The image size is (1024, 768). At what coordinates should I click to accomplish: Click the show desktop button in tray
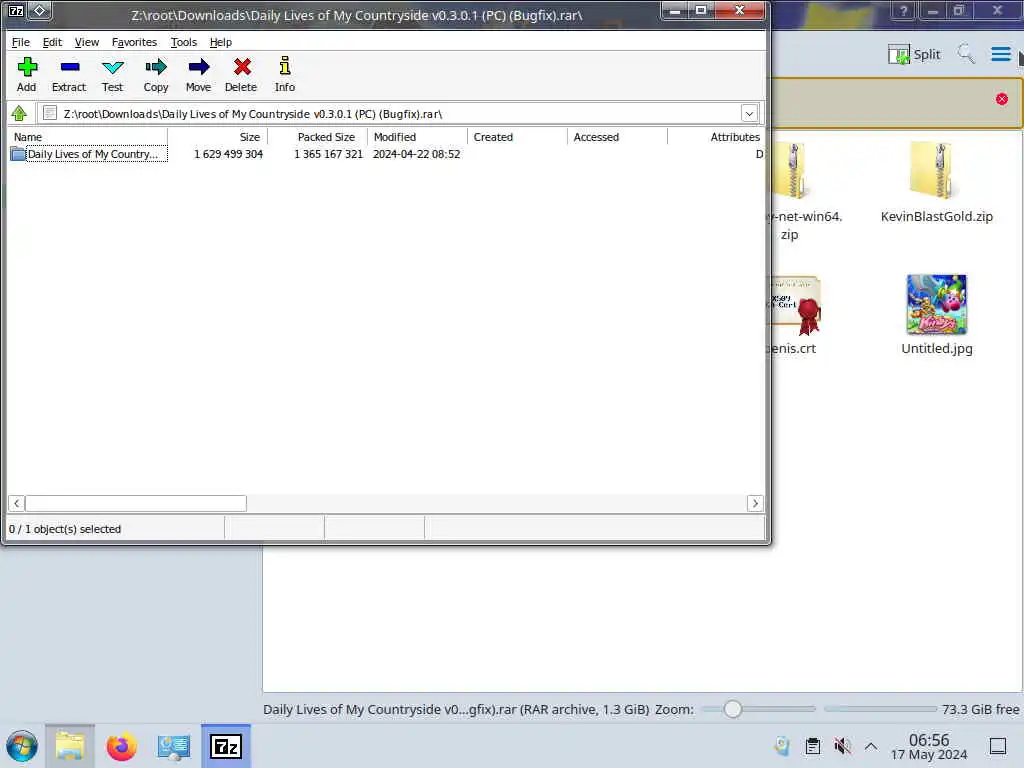click(x=998, y=746)
